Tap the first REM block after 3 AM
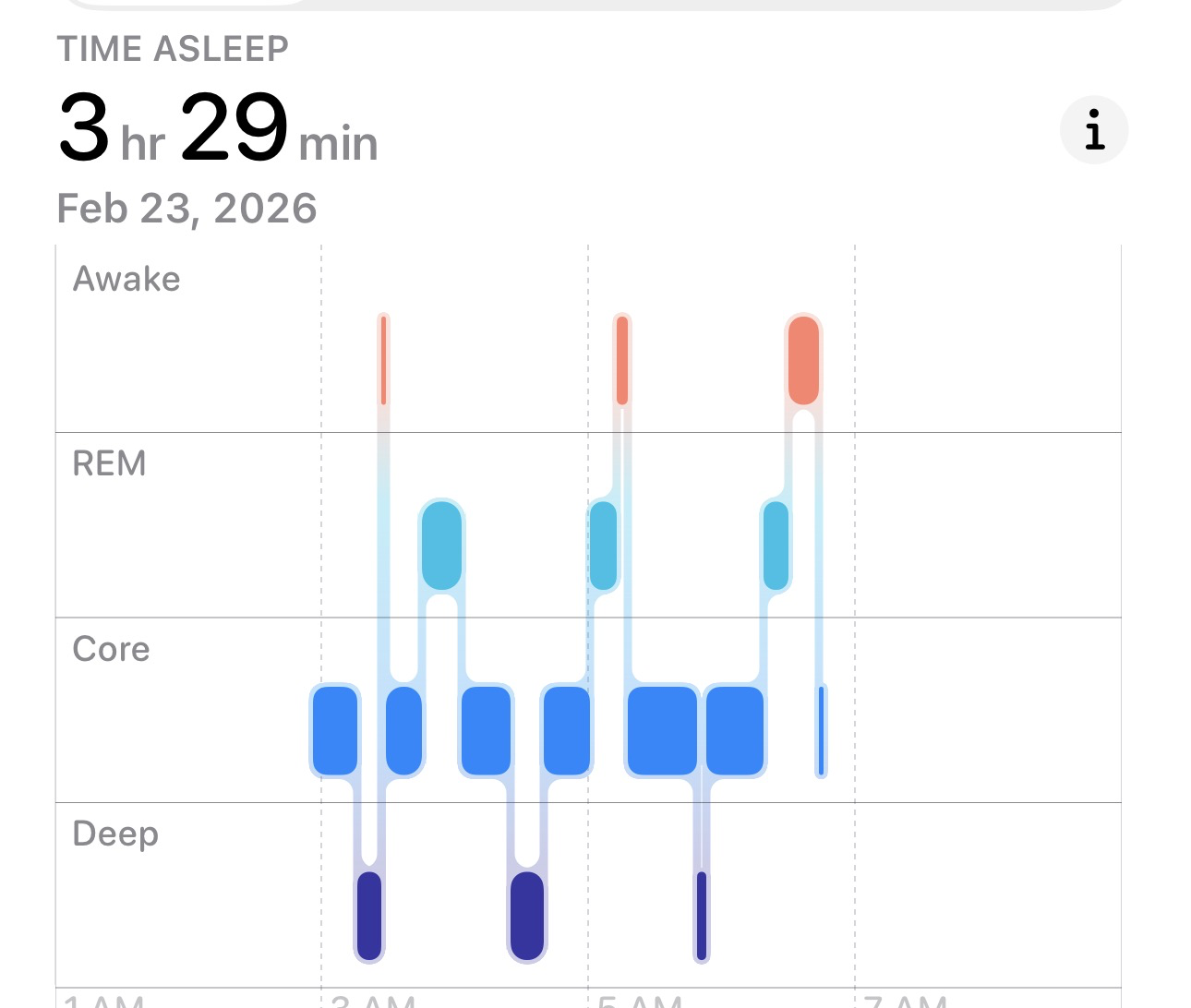The width and height of the screenshot is (1191, 1008). pos(441,545)
